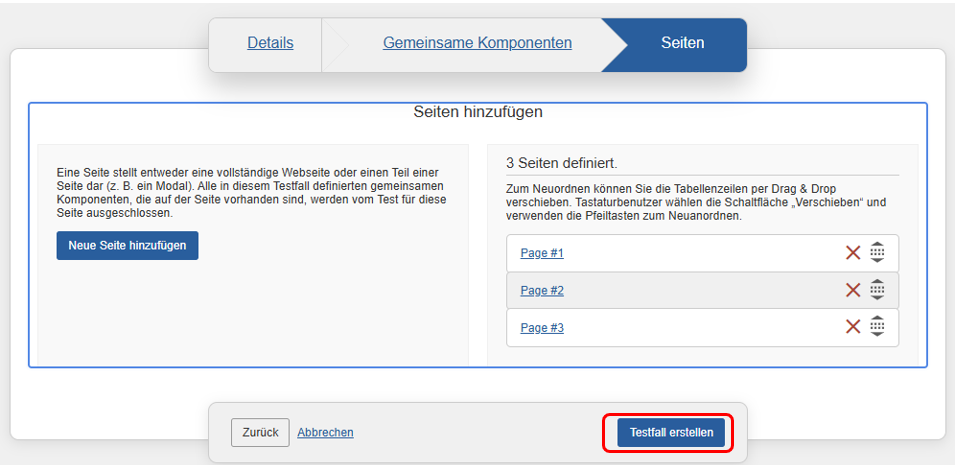The width and height of the screenshot is (955, 465).
Task: Activate the reorder handle on Page #2
Action: tap(877, 290)
